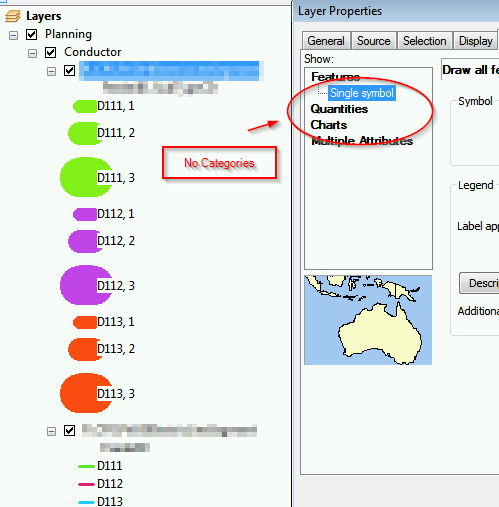Select Single symbol renderer
The width and height of the screenshot is (499, 507).
[362, 93]
